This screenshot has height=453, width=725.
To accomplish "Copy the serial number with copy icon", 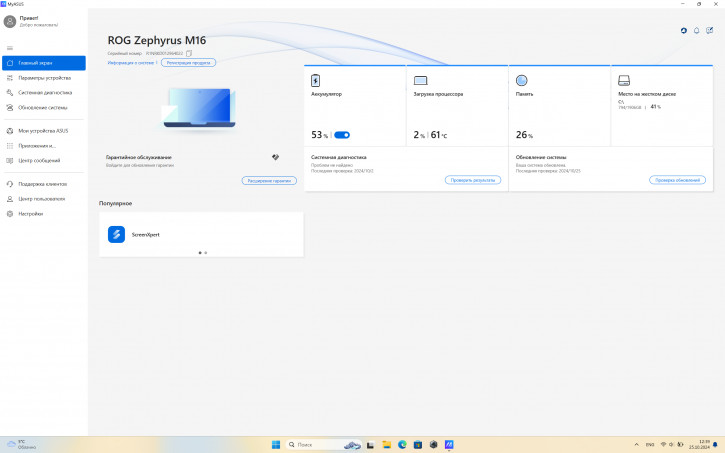I will 189,53.
